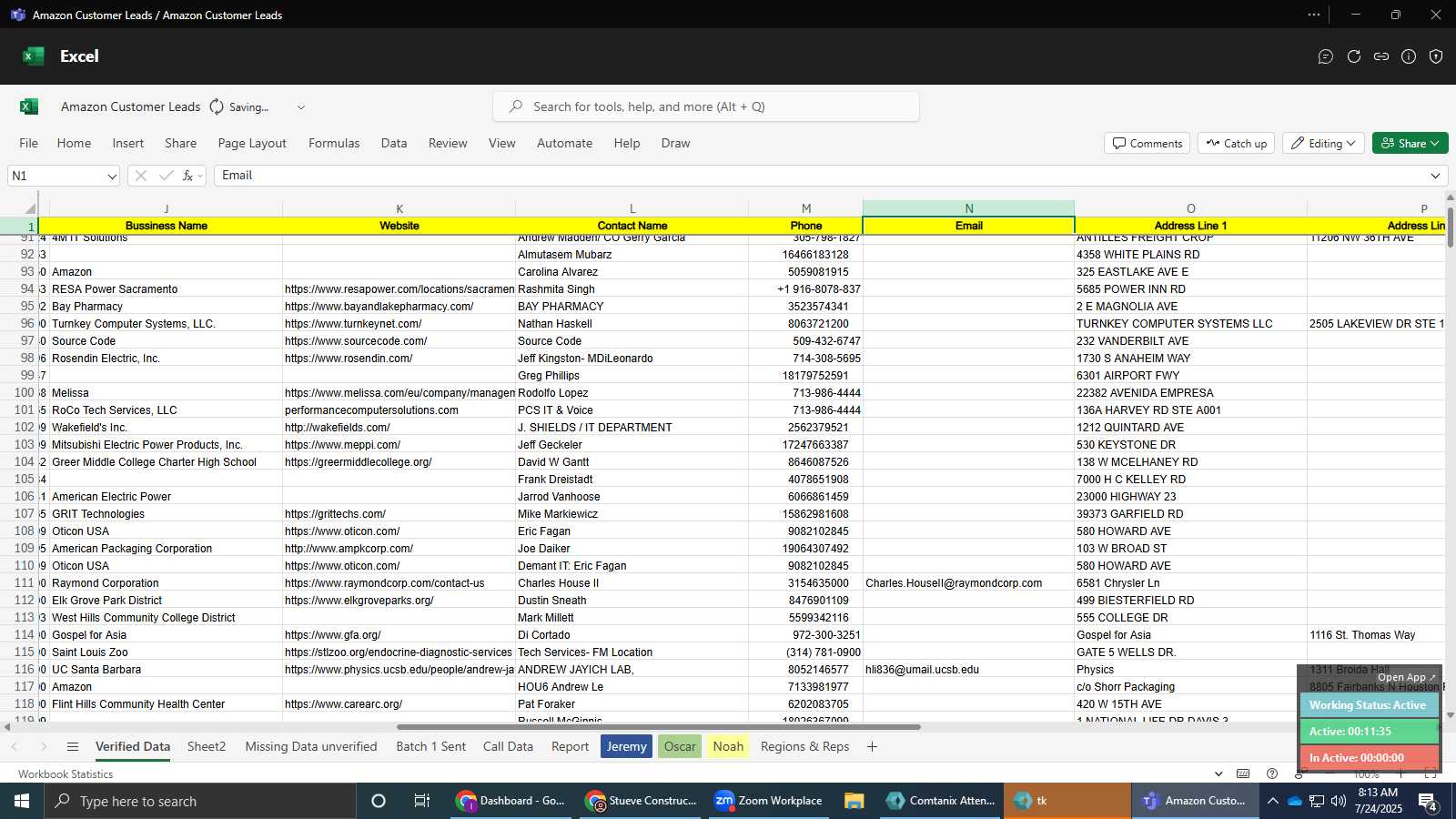Image resolution: width=1456 pixels, height=819 pixels.
Task: Click the Comments button
Action: 1147,143
